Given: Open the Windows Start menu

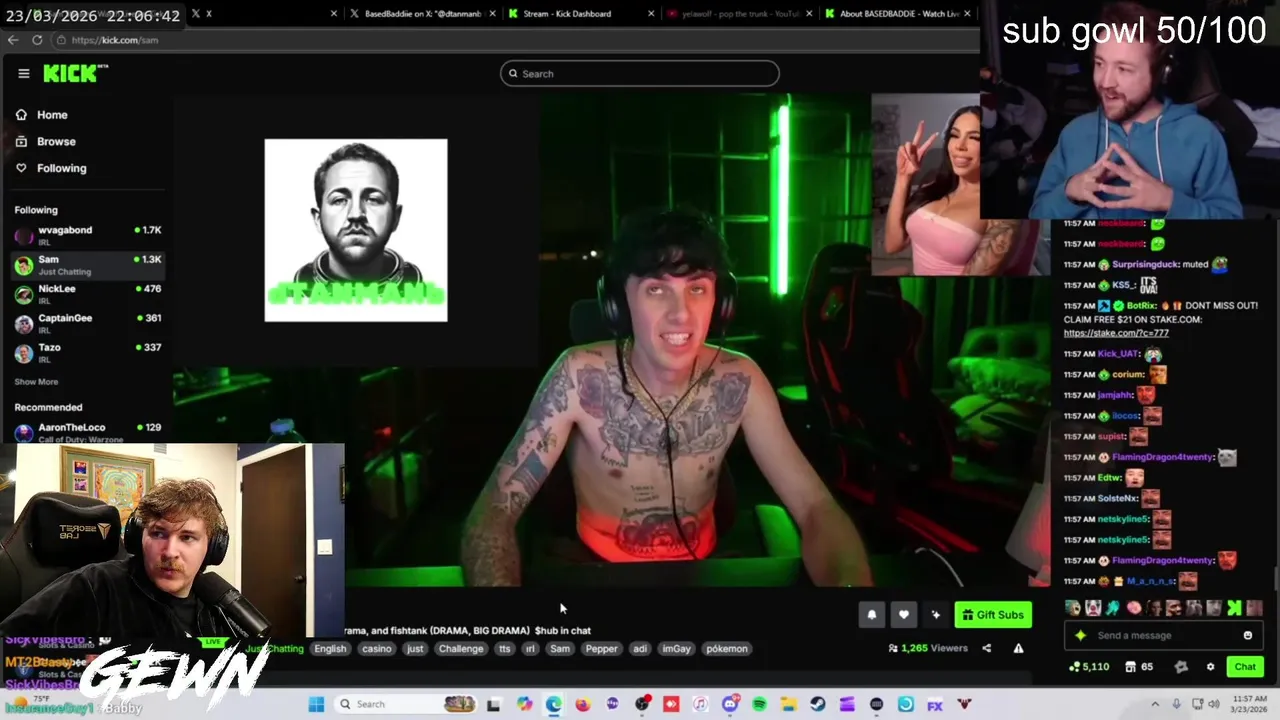Looking at the screenshot, I should [316, 704].
